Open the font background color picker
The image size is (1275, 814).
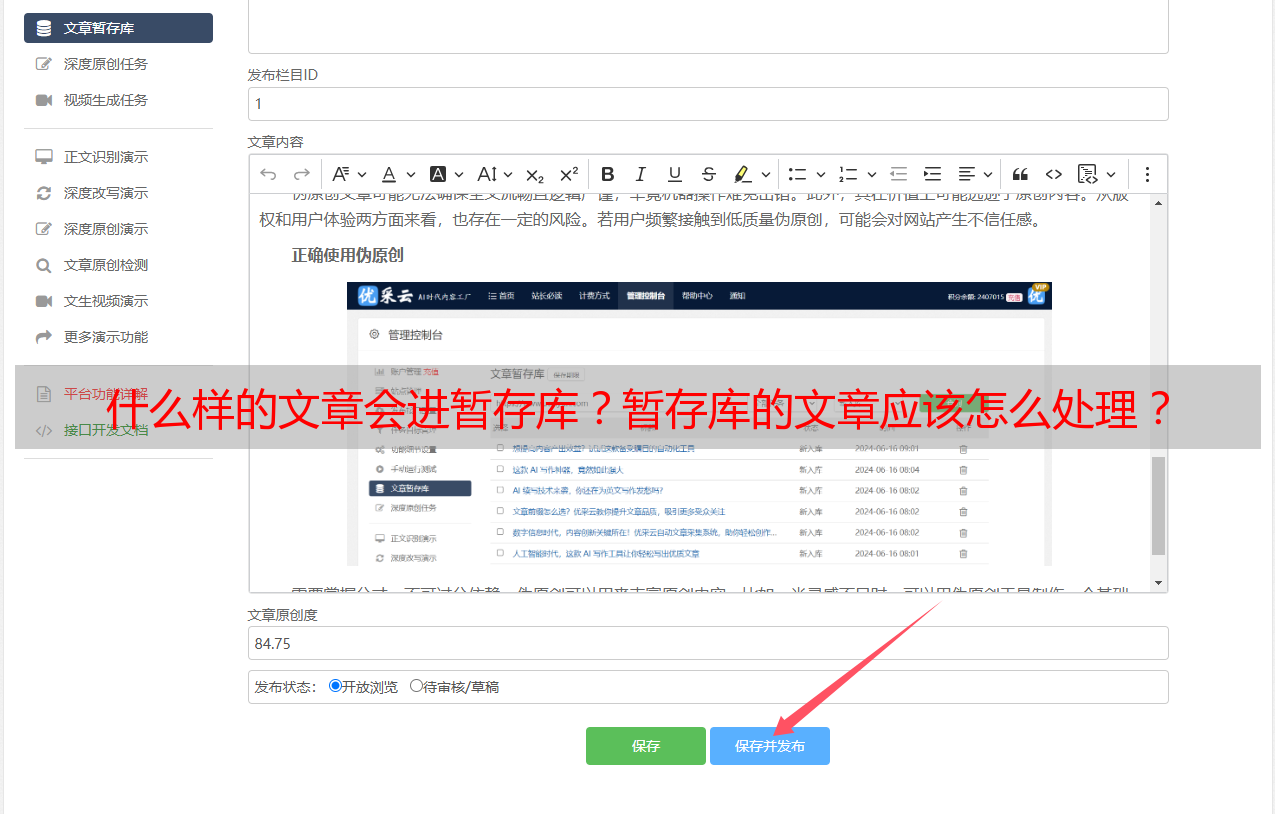click(x=447, y=174)
